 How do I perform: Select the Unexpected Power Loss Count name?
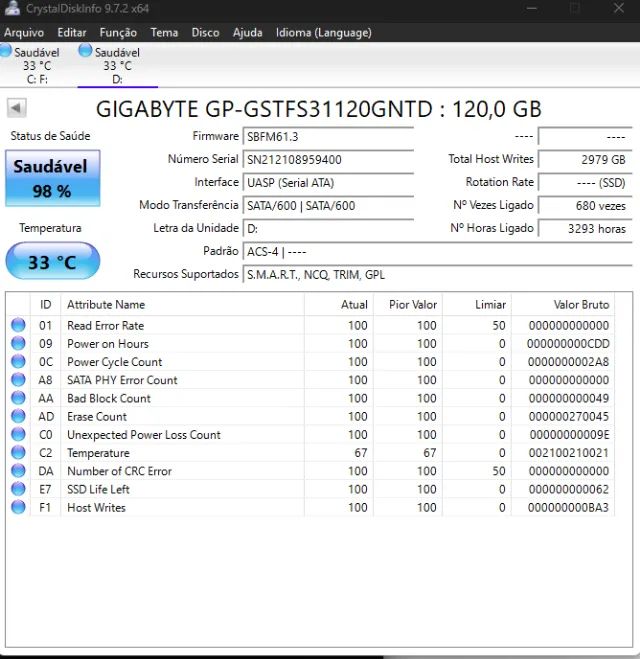click(x=144, y=435)
